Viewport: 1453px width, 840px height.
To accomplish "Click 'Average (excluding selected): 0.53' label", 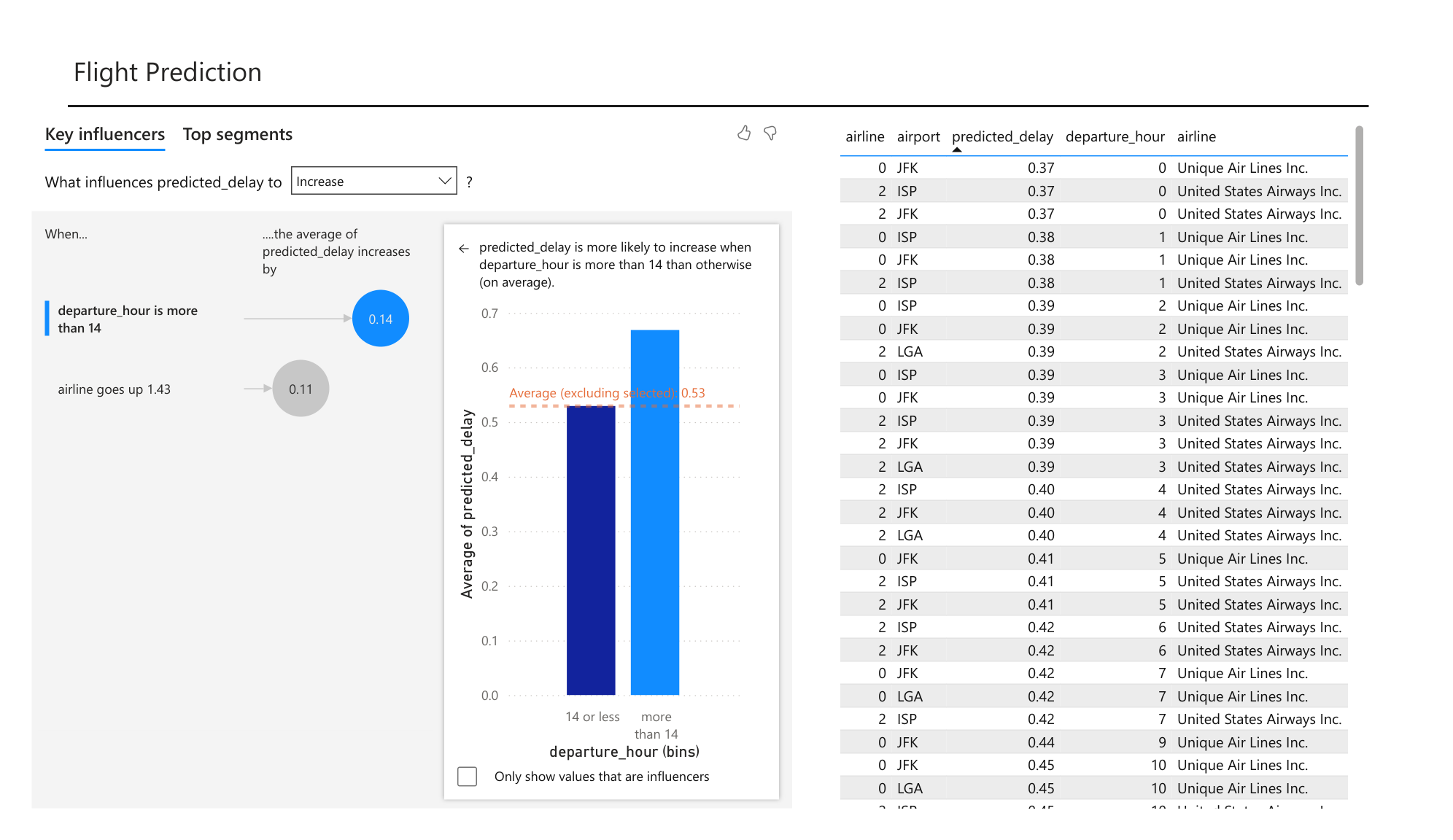I will click(607, 393).
